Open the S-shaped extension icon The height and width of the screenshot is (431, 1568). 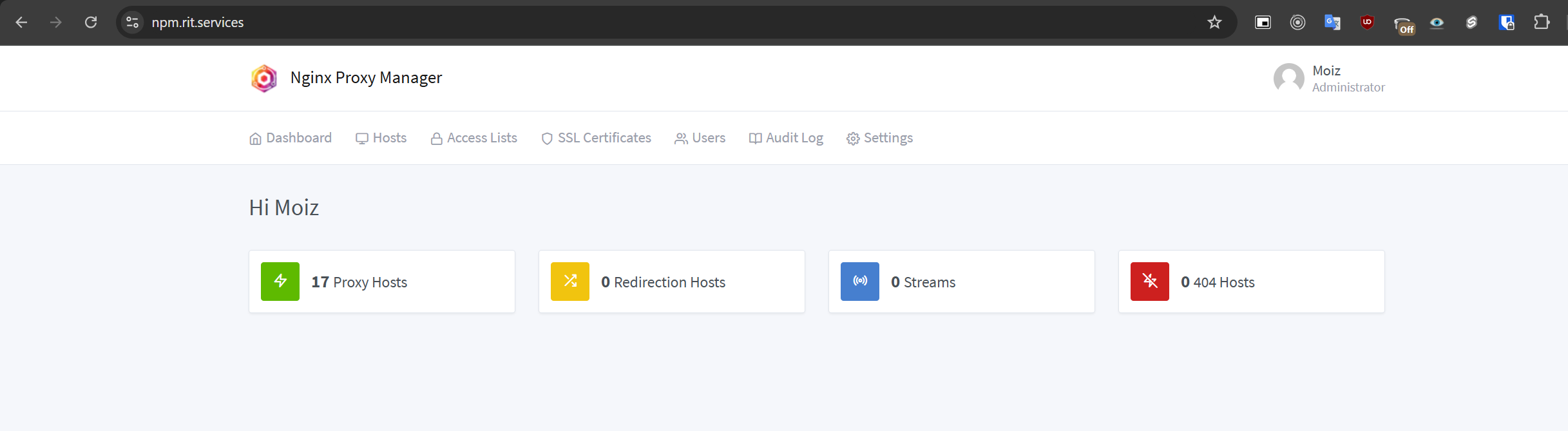[1471, 23]
